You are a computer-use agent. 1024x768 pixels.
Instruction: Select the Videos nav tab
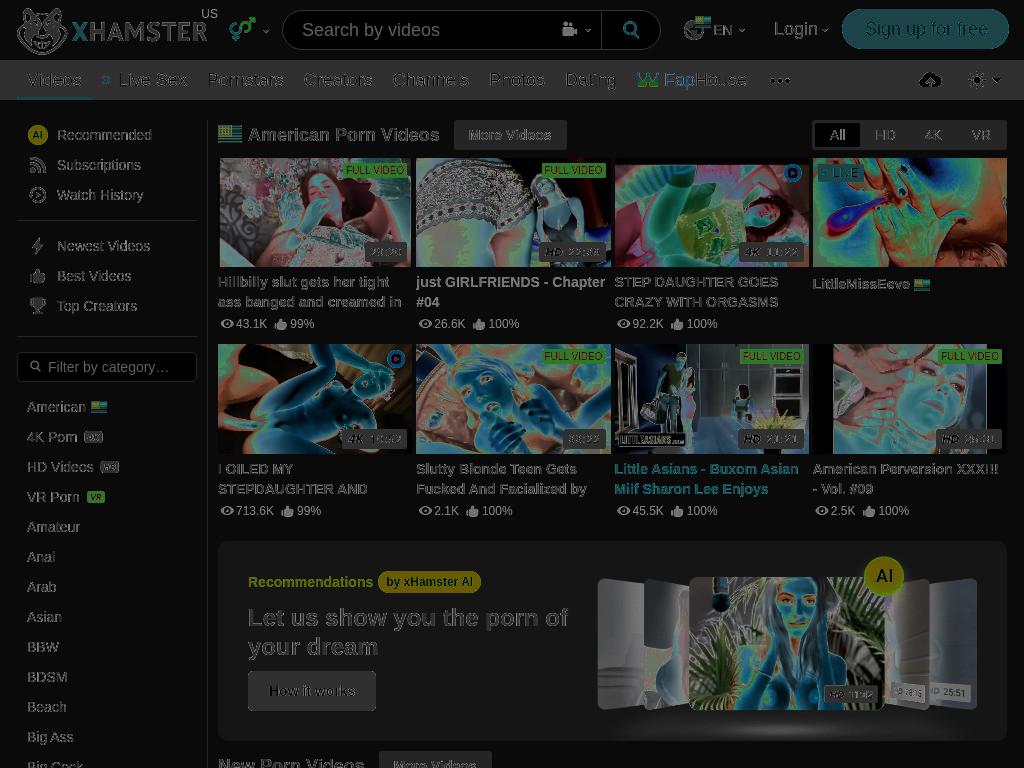[x=54, y=80]
